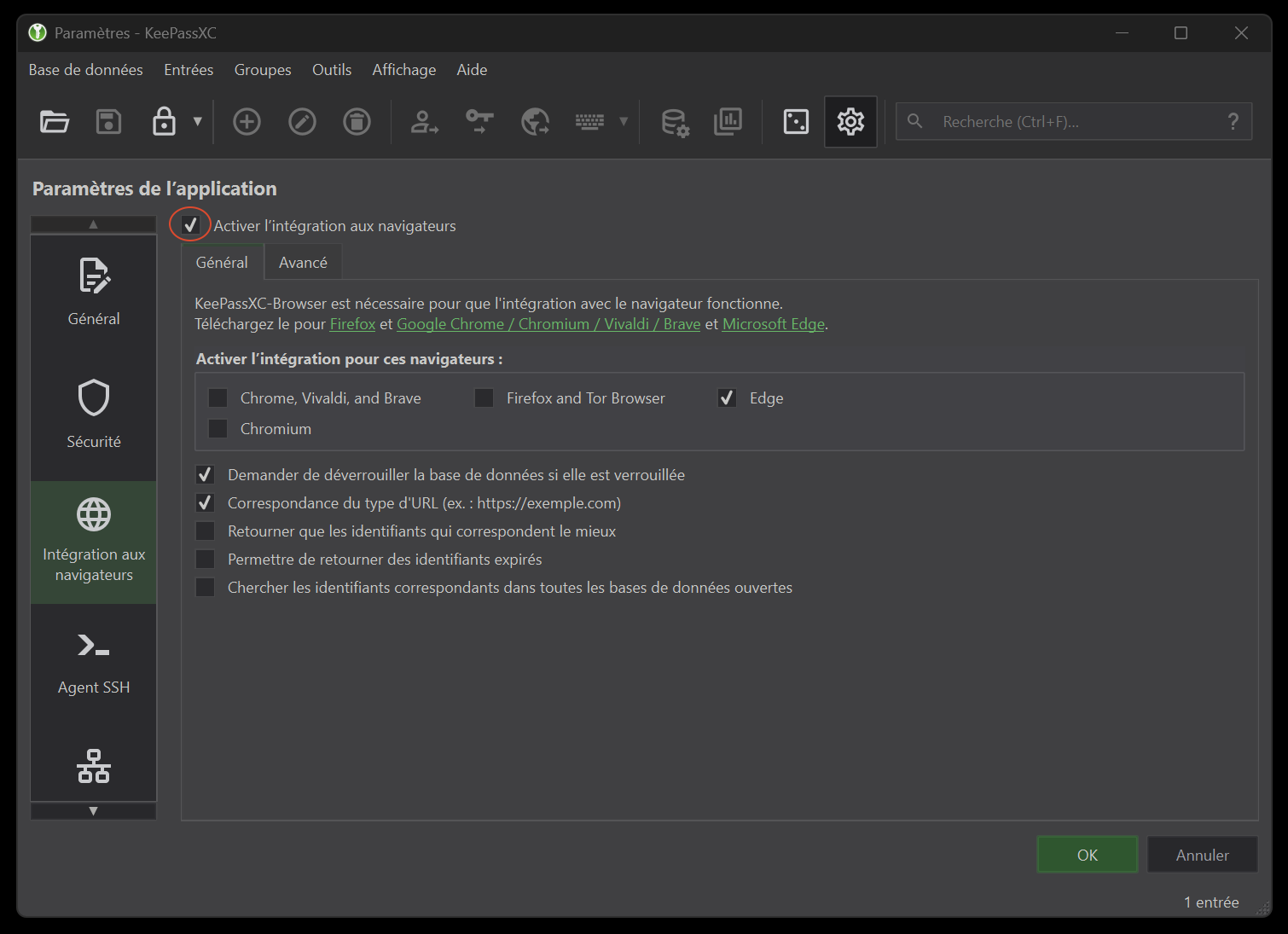
Task: Expand the lock database dropdown arrow
Action: (198, 122)
